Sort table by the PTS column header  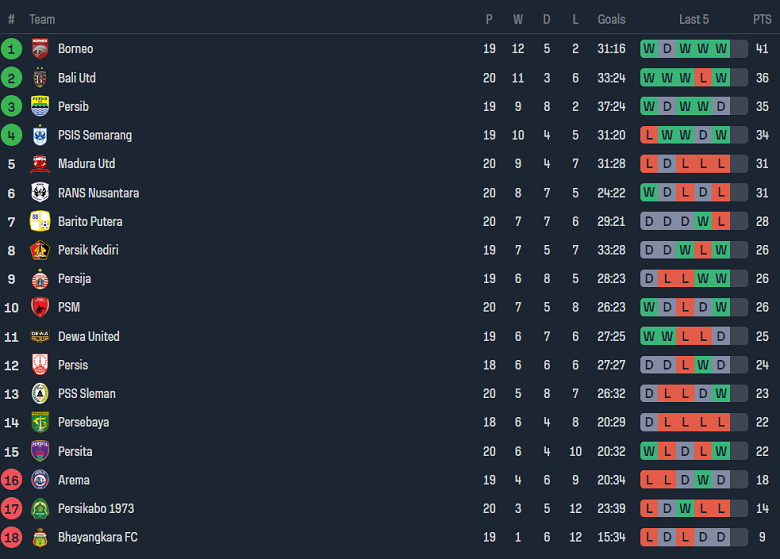pos(762,19)
